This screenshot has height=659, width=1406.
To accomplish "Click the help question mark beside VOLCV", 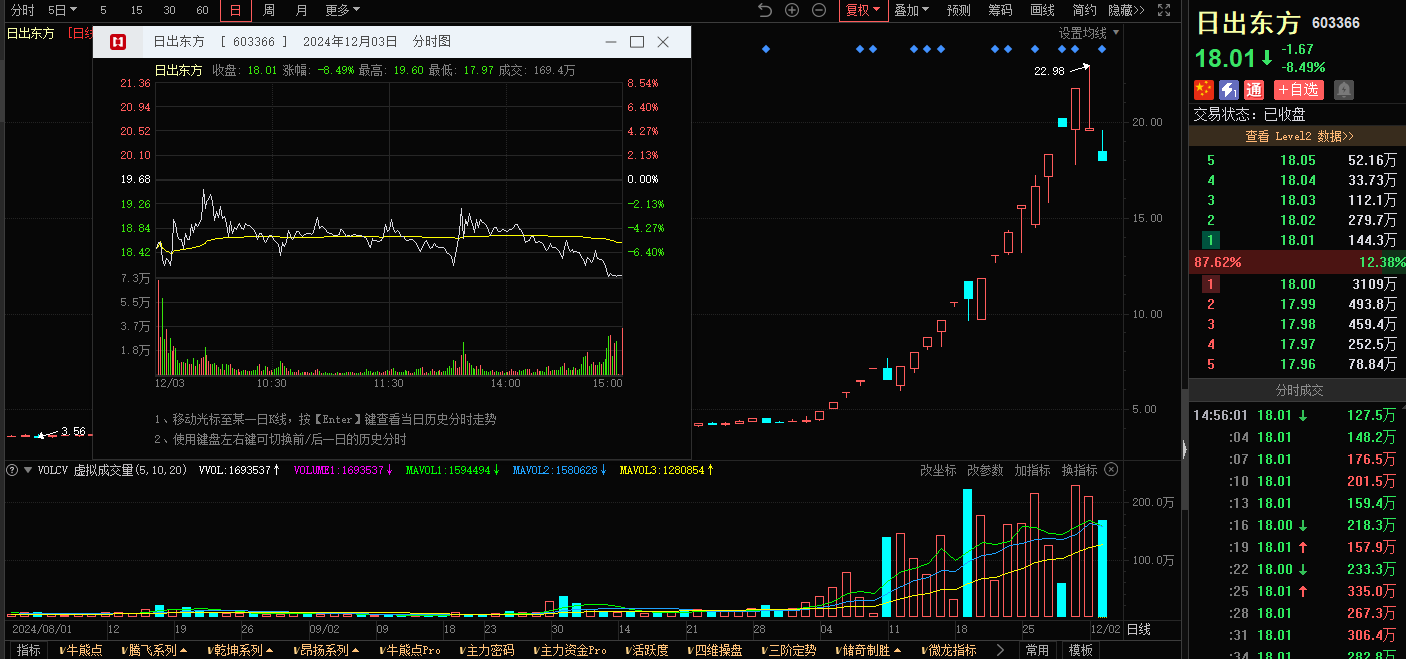I will 13,470.
